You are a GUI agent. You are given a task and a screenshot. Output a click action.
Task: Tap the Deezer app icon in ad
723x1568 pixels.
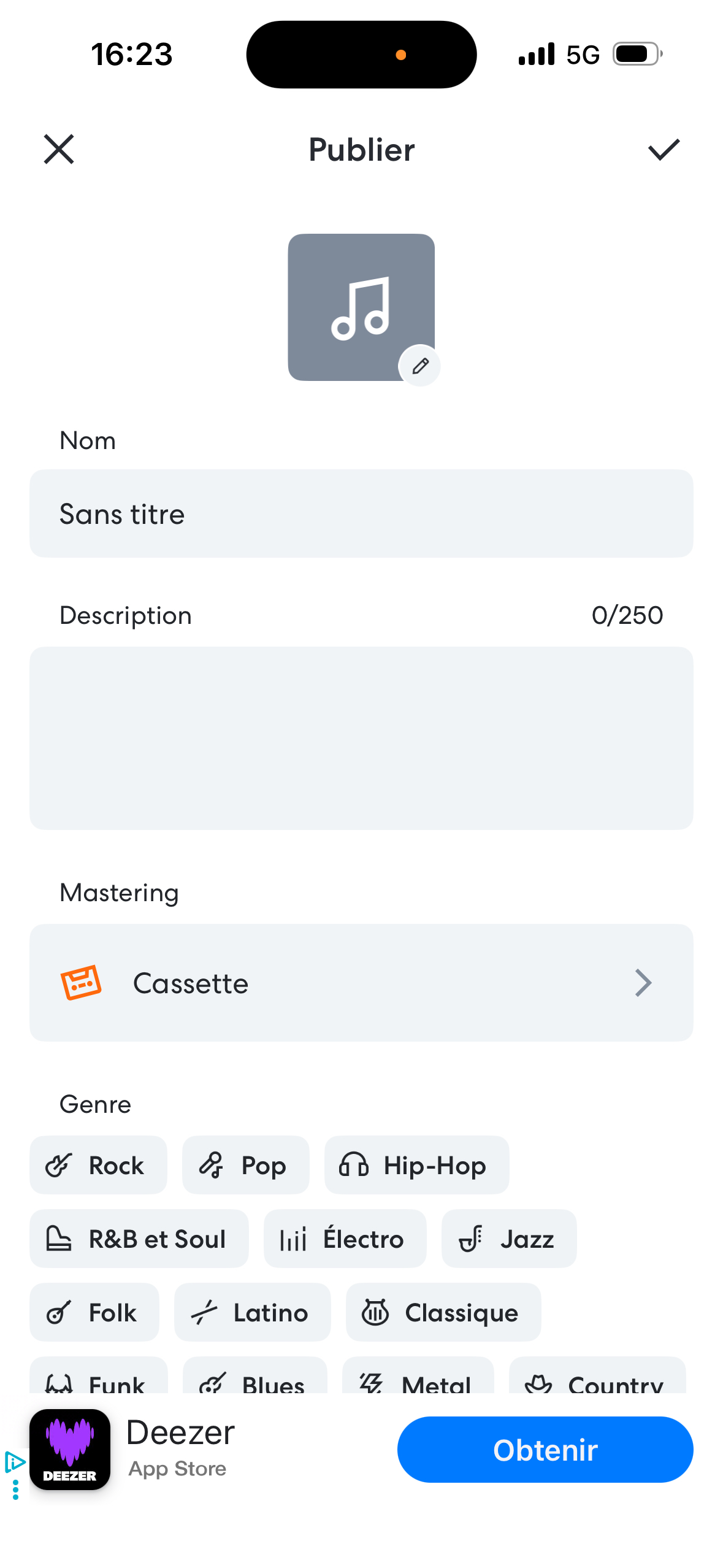click(70, 1449)
